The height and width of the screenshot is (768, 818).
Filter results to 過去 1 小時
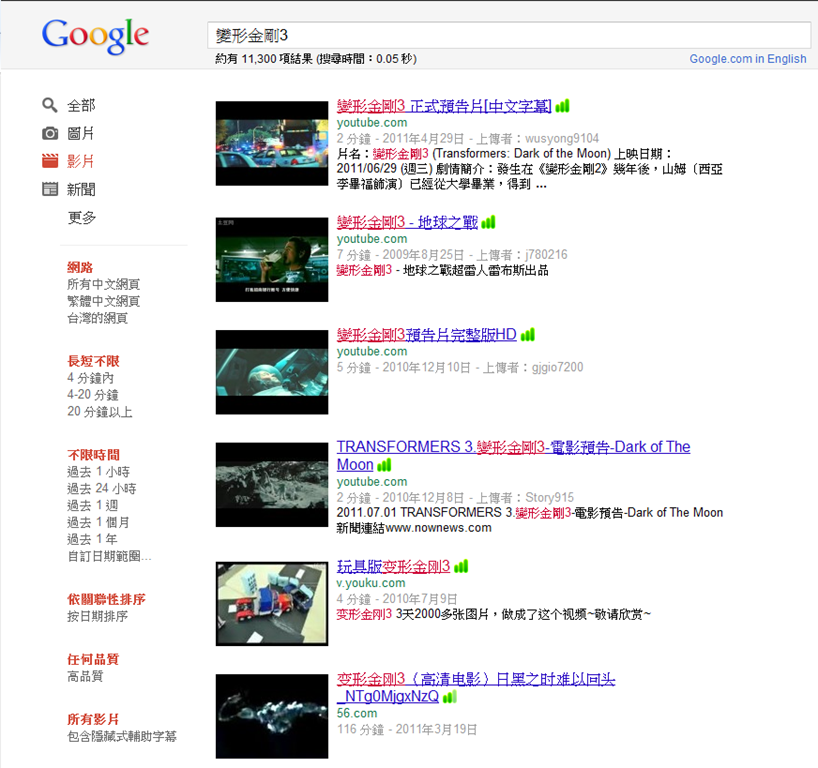pos(98,472)
